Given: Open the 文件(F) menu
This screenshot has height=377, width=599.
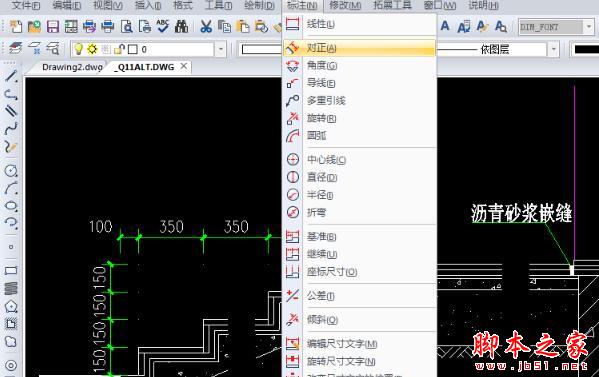Looking at the screenshot, I should (26, 6).
